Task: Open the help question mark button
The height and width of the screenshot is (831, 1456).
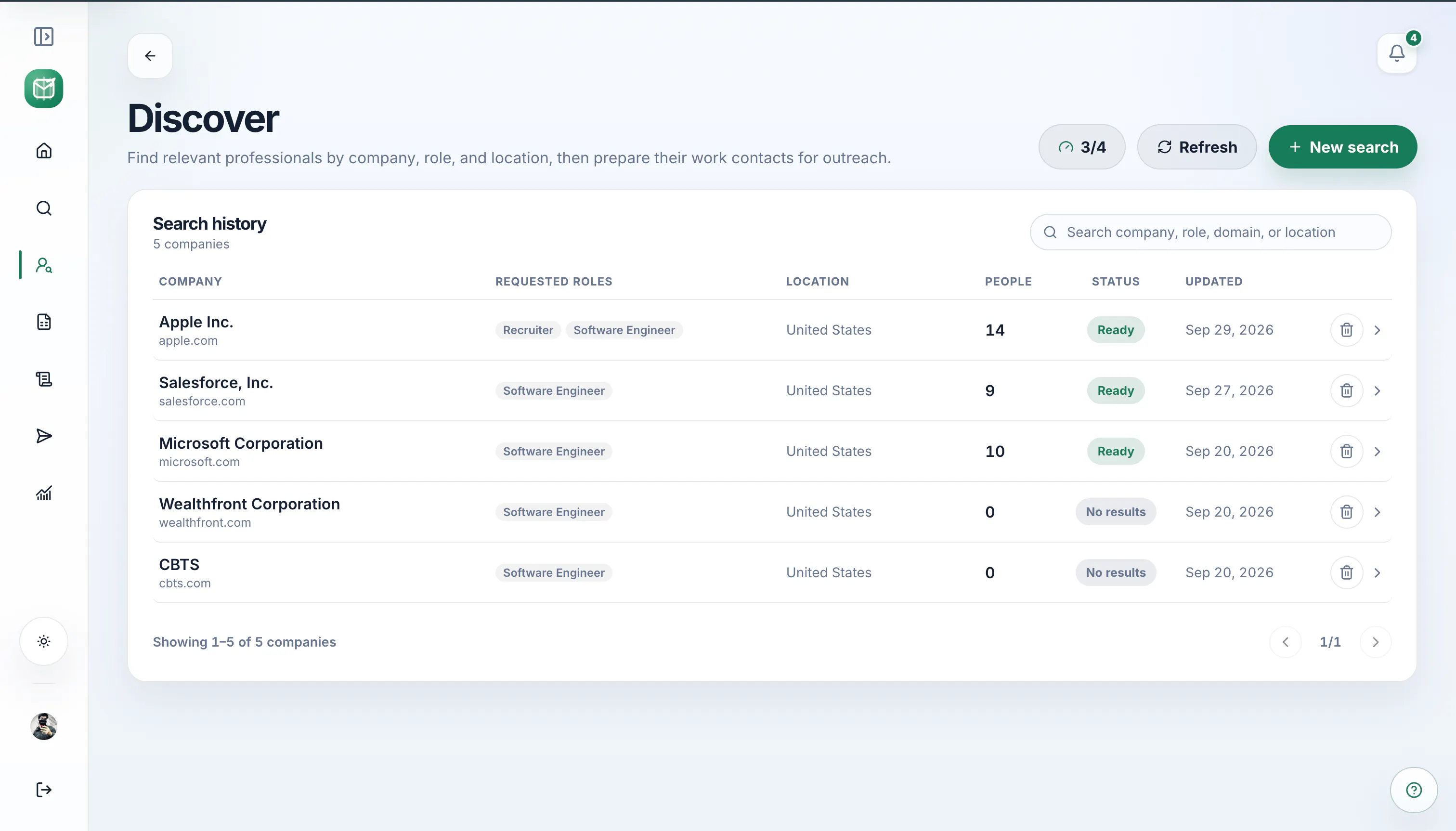Action: pyautogui.click(x=1414, y=790)
